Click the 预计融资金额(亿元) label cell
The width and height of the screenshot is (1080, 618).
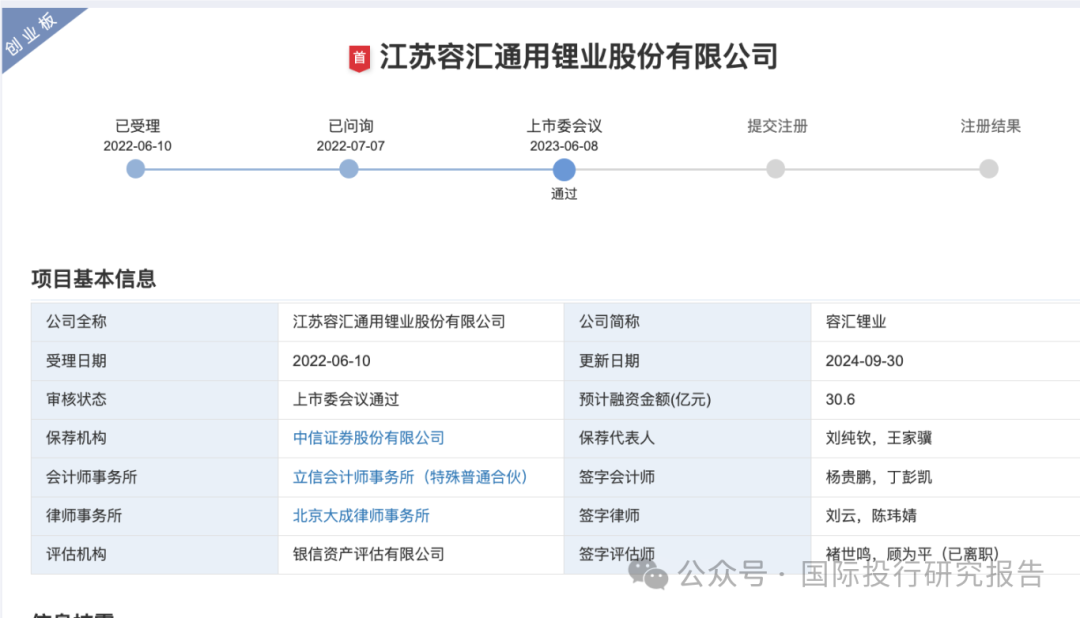pos(687,400)
